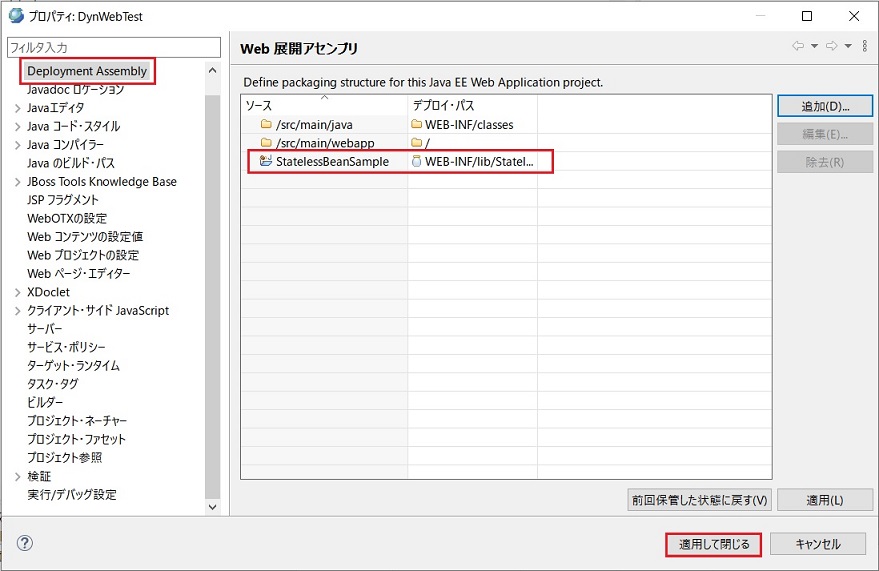This screenshot has height=571, width=879.
Task: Click the フィルタ入力 filter text field
Action: coord(113,48)
